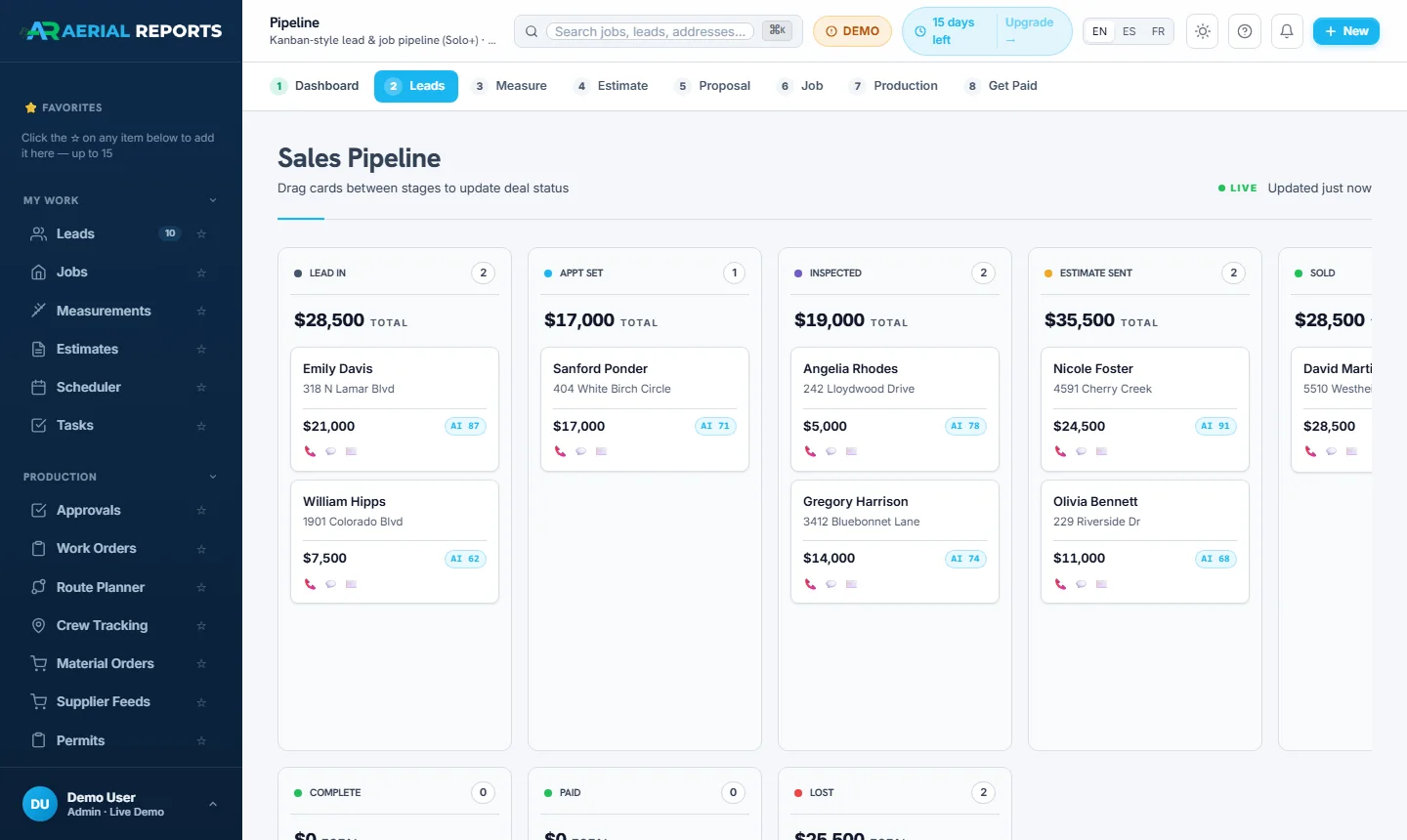1407x840 pixels.
Task: Favorite the Work Orders item star
Action: coord(201,549)
